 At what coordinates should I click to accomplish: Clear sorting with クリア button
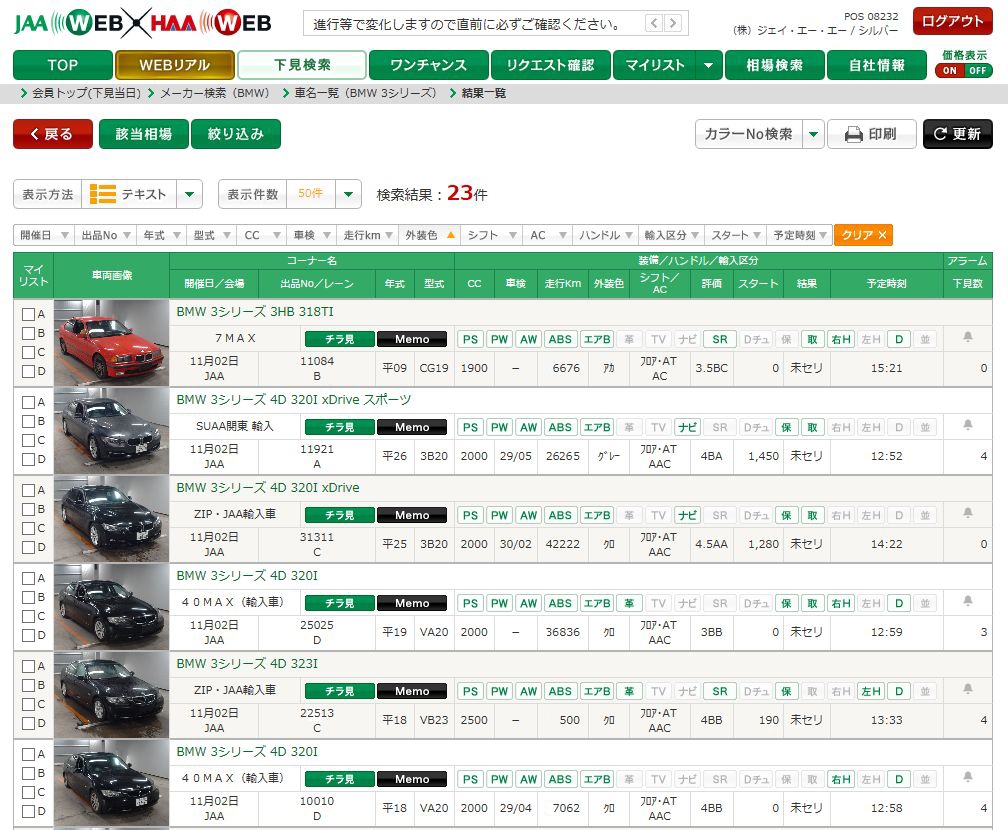(x=863, y=235)
